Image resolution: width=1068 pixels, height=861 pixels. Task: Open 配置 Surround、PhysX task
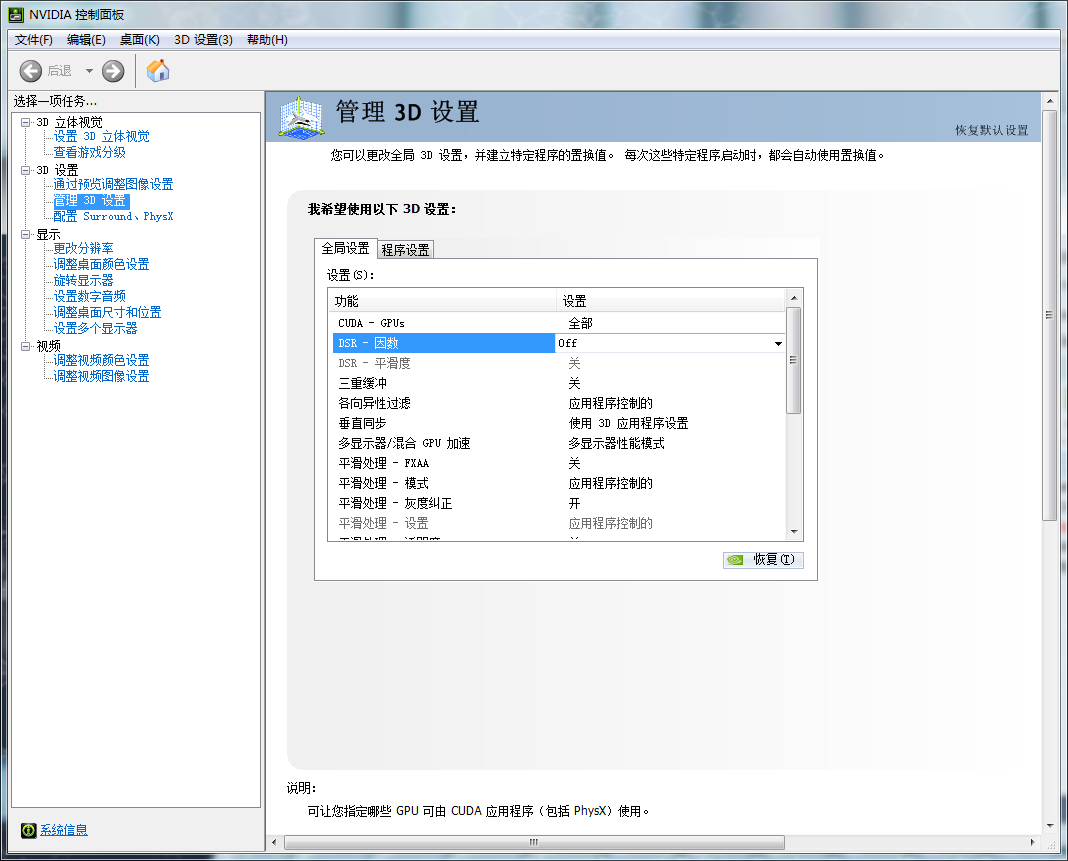[114, 216]
